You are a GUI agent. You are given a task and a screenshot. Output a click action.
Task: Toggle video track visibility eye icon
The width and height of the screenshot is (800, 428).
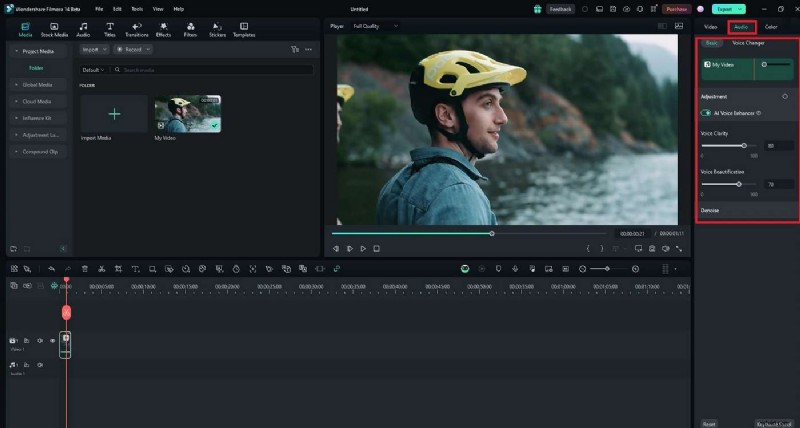click(52, 341)
